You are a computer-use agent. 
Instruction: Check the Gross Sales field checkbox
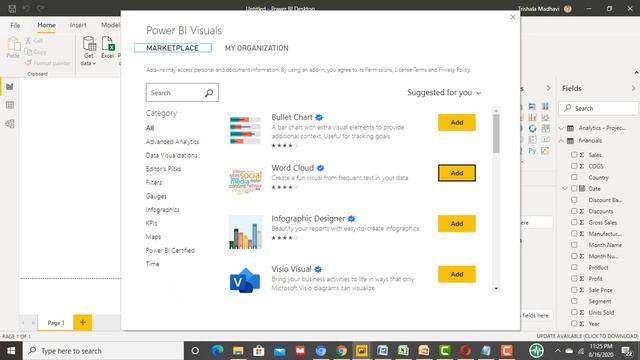(574, 222)
